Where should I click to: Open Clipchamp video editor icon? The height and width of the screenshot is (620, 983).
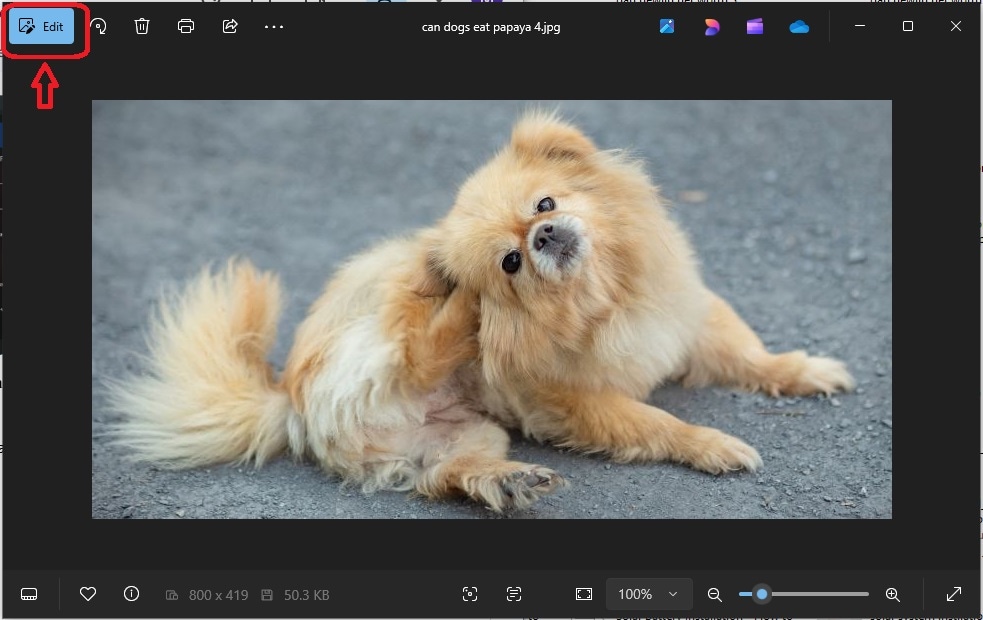click(x=755, y=27)
